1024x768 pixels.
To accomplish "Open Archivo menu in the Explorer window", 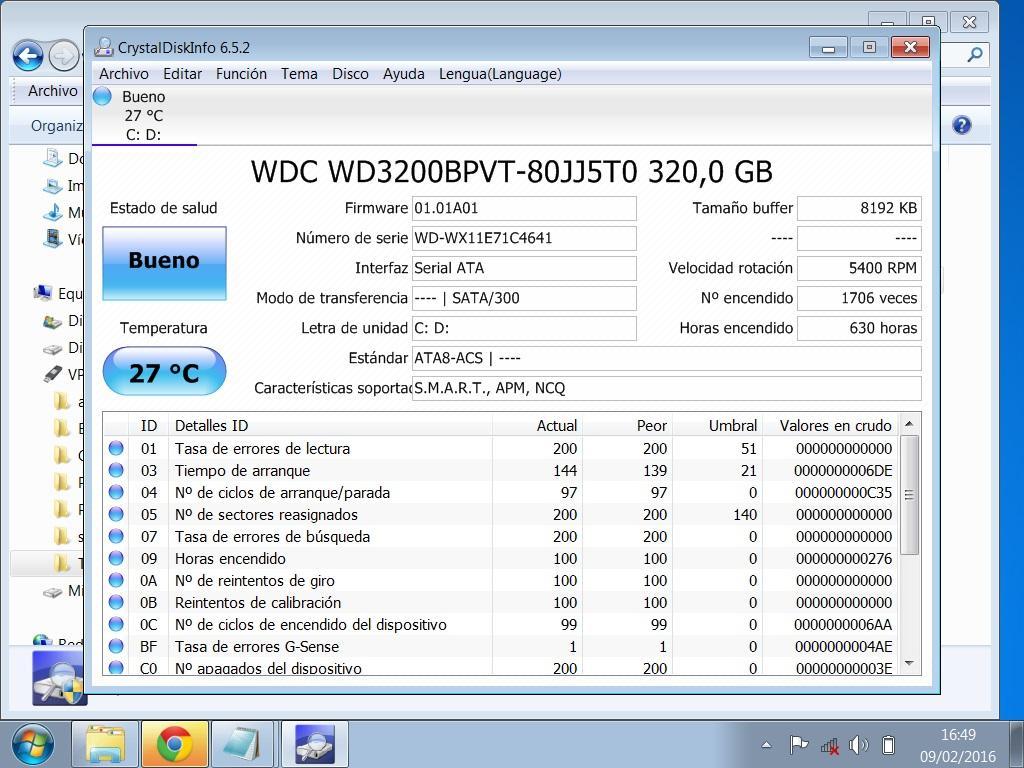I will [x=52, y=91].
